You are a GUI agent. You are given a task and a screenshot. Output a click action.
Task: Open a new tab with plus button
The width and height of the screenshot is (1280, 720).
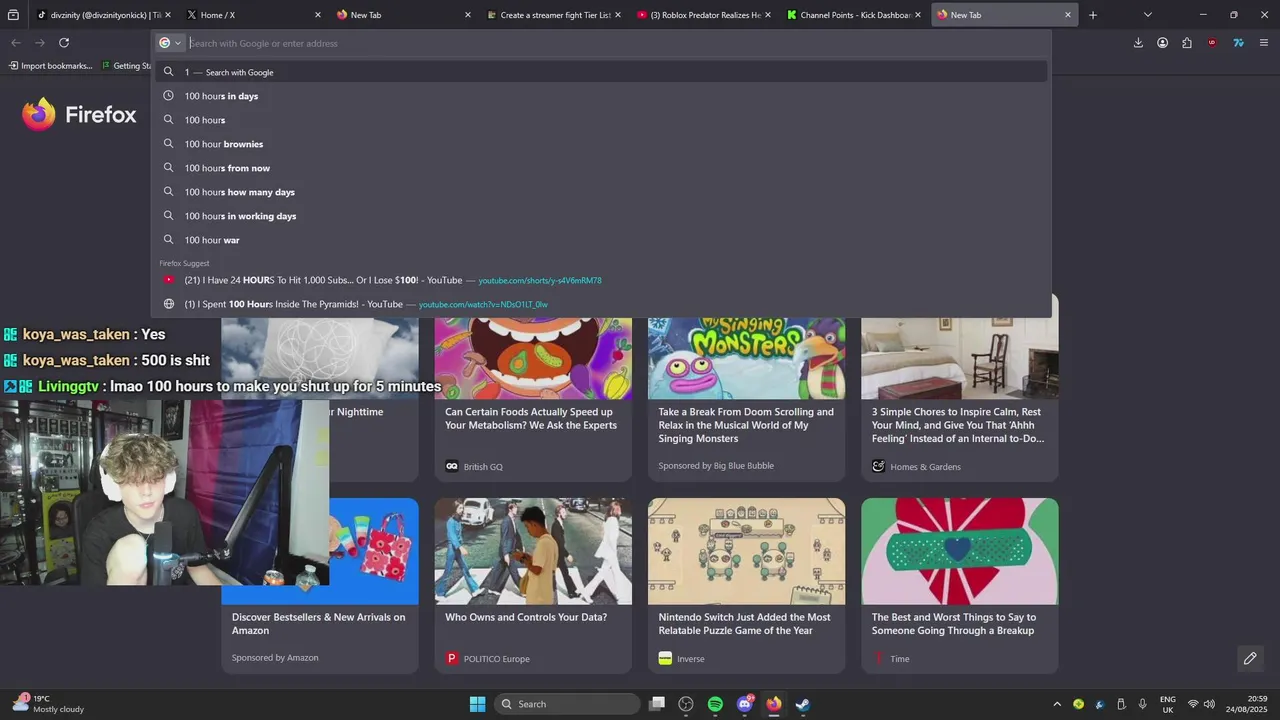1093,15
